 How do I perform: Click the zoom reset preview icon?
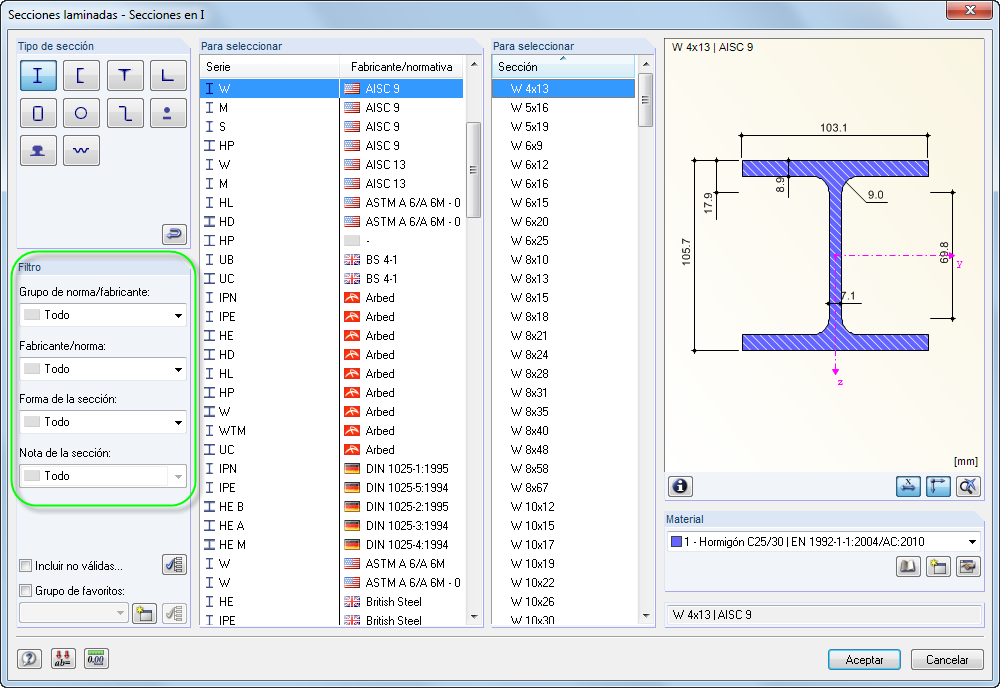point(968,487)
